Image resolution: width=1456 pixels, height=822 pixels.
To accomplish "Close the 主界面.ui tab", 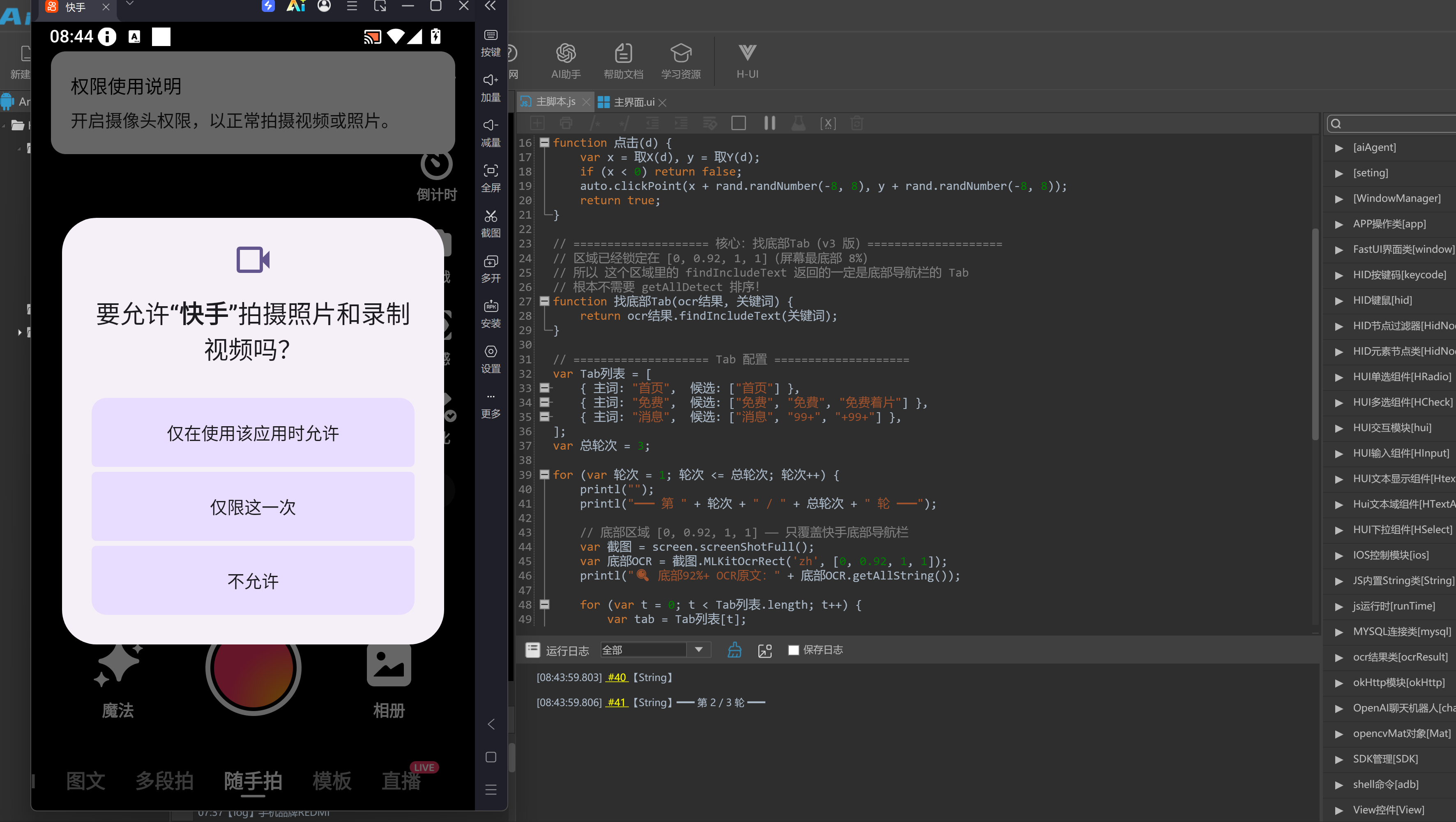I will 662,103.
